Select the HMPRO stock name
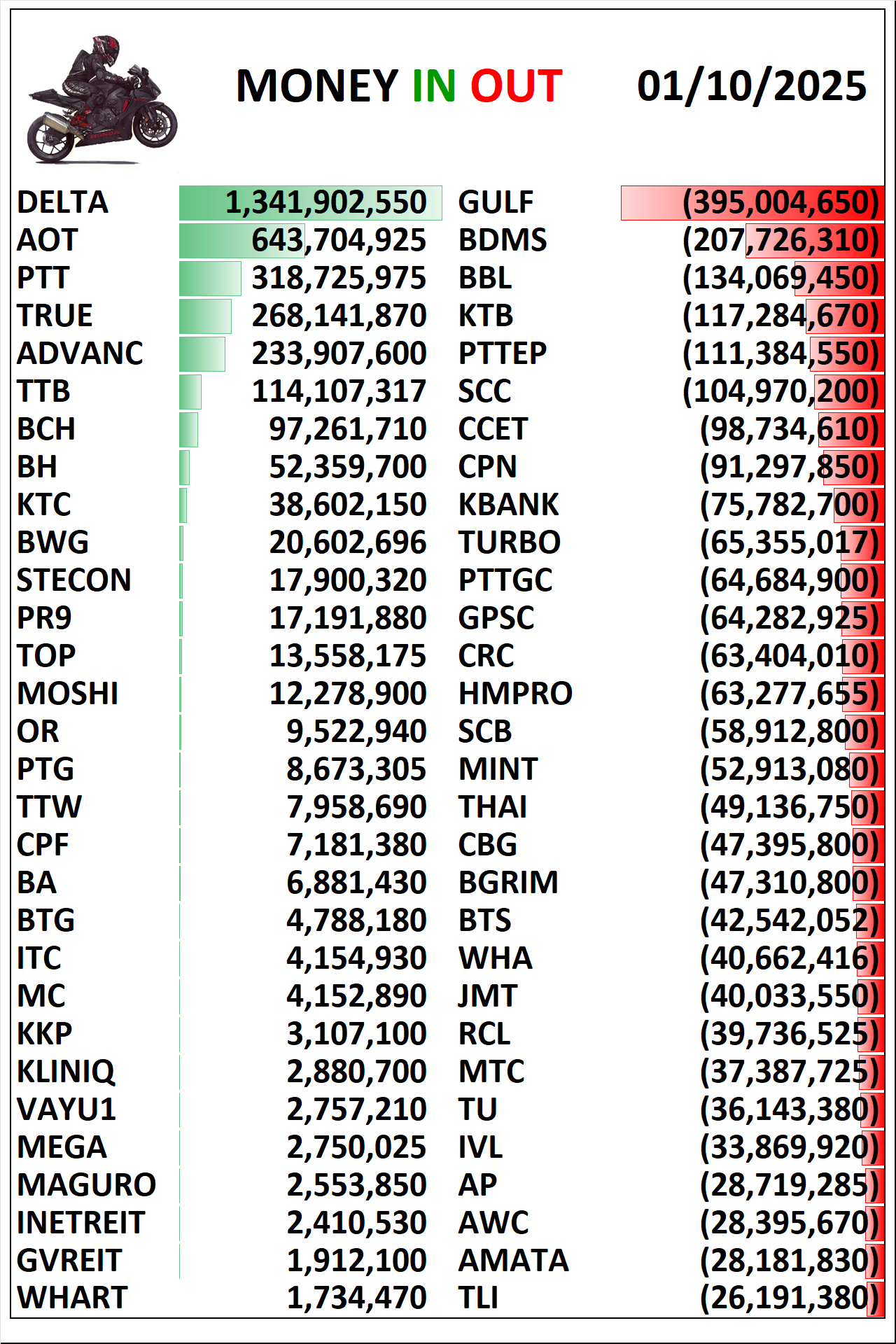Screen dimensions: 896x1344 pyautogui.click(x=514, y=694)
